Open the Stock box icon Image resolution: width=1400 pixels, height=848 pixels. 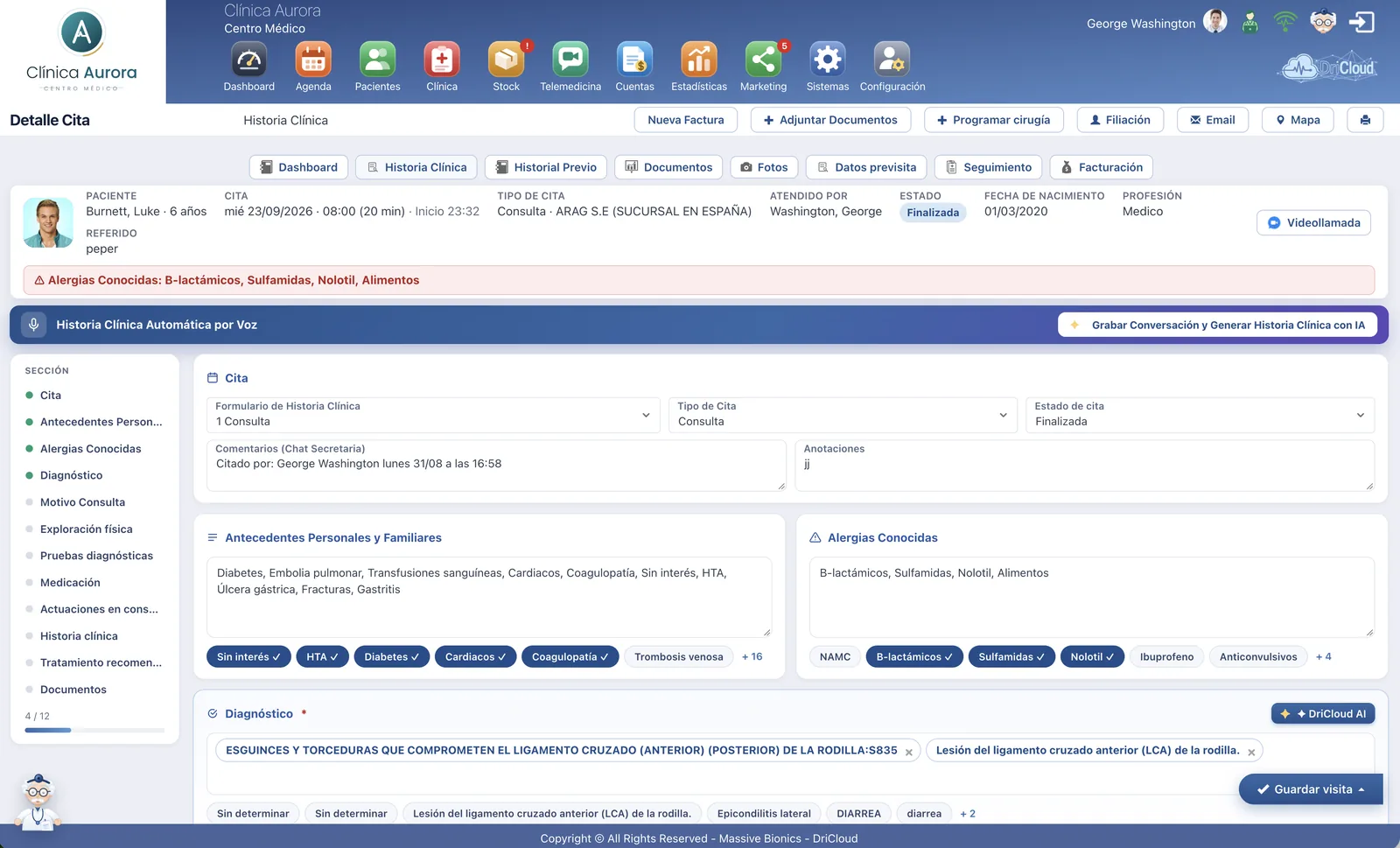pyautogui.click(x=507, y=60)
